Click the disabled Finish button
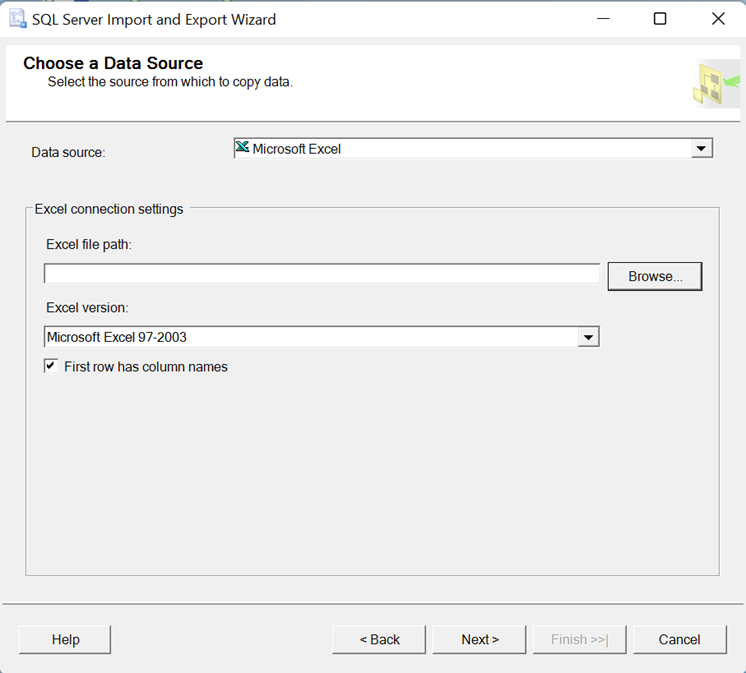This screenshot has height=673, width=746. click(x=579, y=640)
